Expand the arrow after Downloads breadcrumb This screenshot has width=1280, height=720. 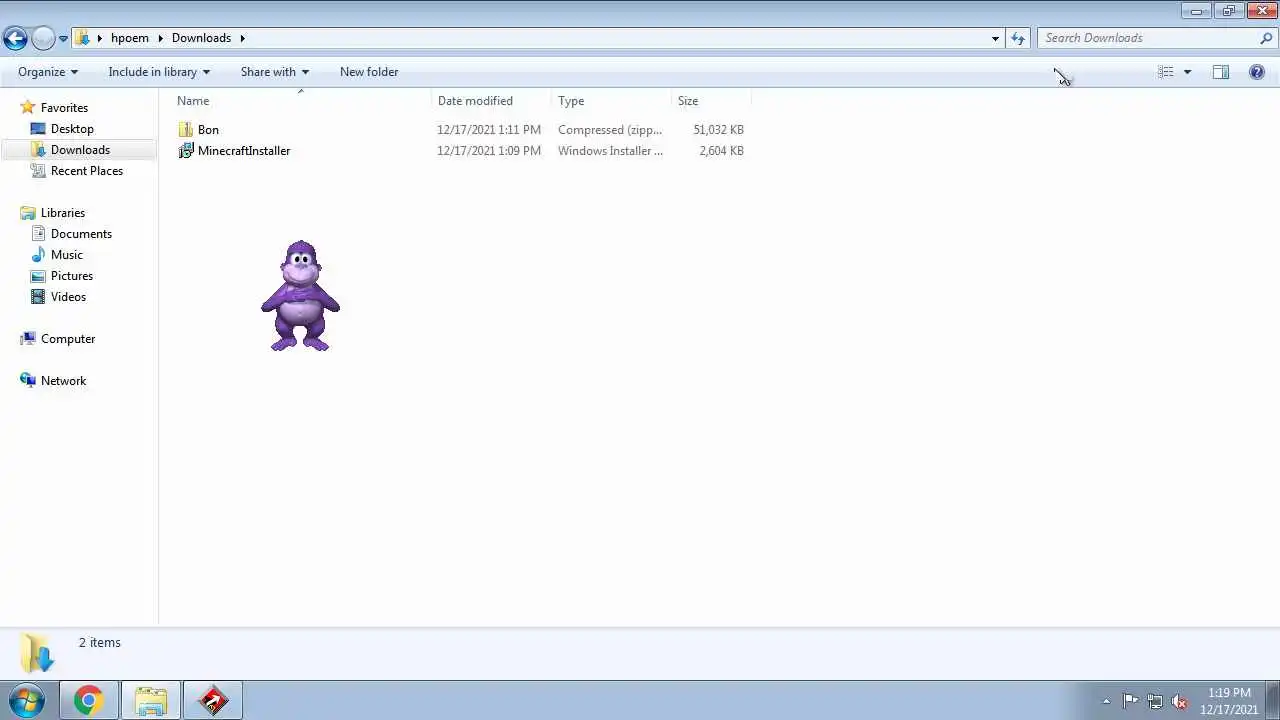click(242, 38)
